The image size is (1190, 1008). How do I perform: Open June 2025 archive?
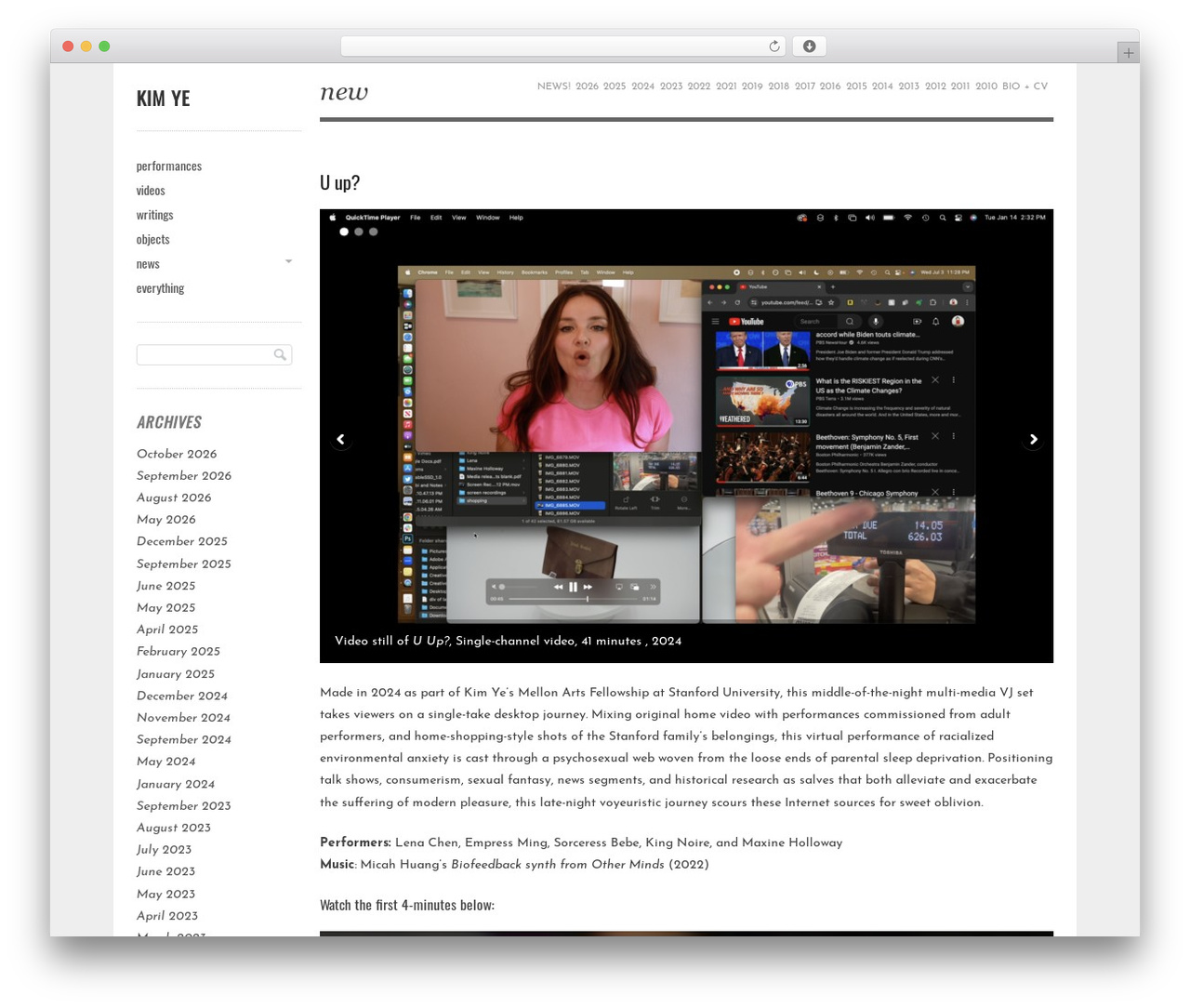[166, 587]
